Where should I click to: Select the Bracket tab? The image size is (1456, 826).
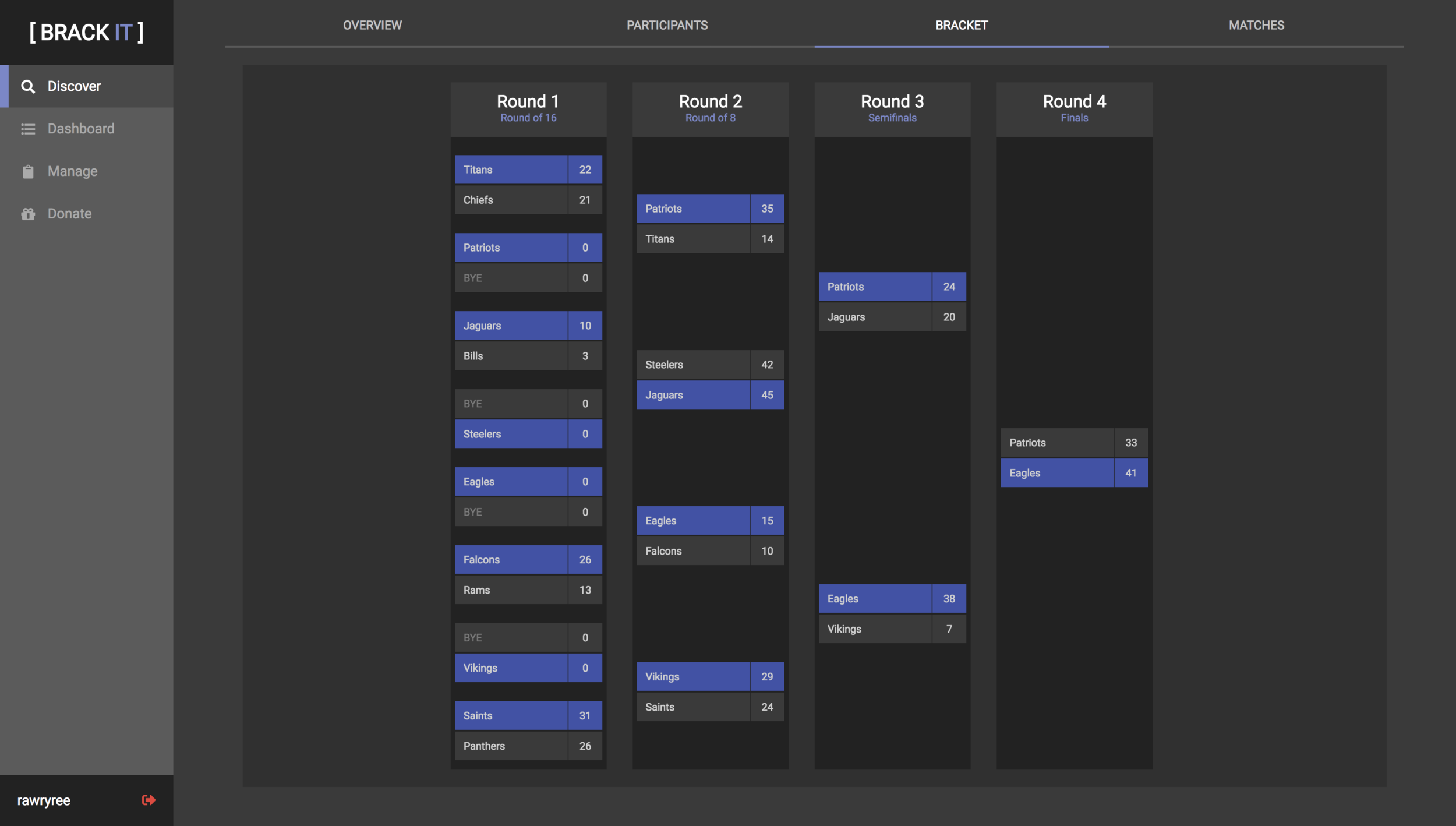[x=962, y=25]
